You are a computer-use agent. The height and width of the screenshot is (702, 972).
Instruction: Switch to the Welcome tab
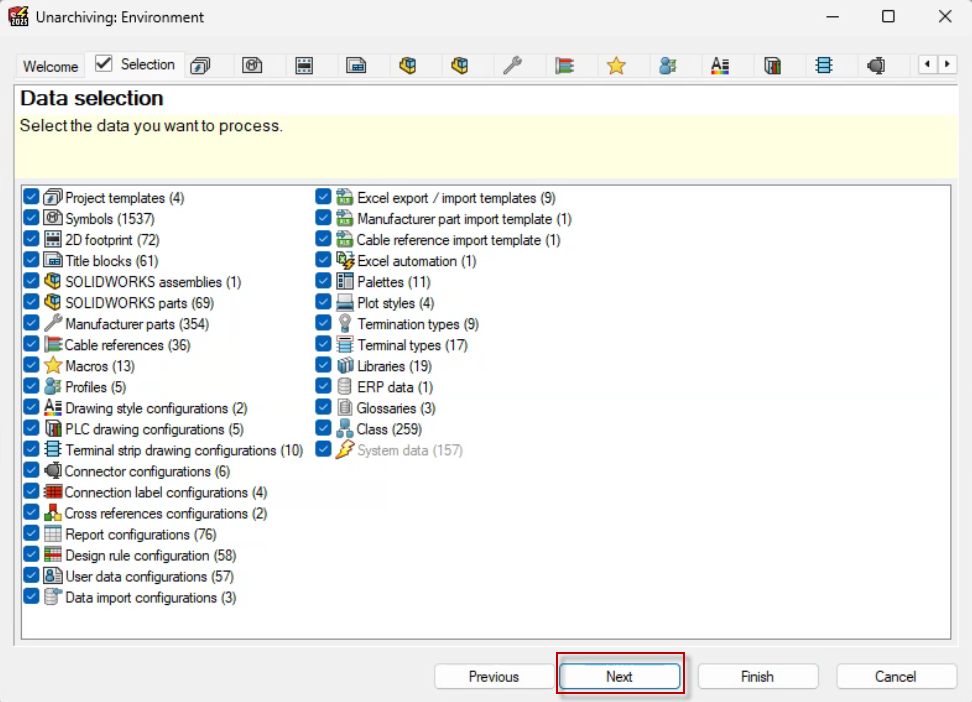pos(49,66)
